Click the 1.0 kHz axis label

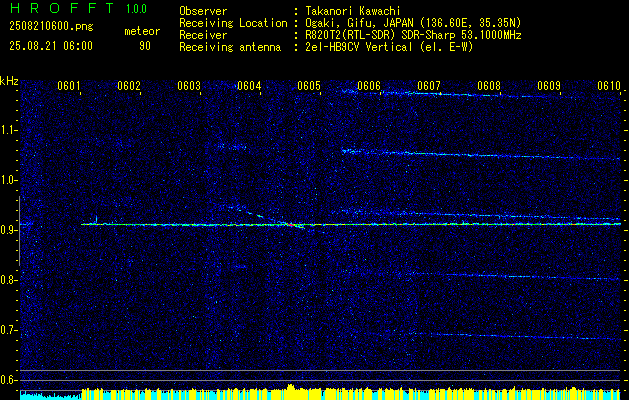[8, 180]
